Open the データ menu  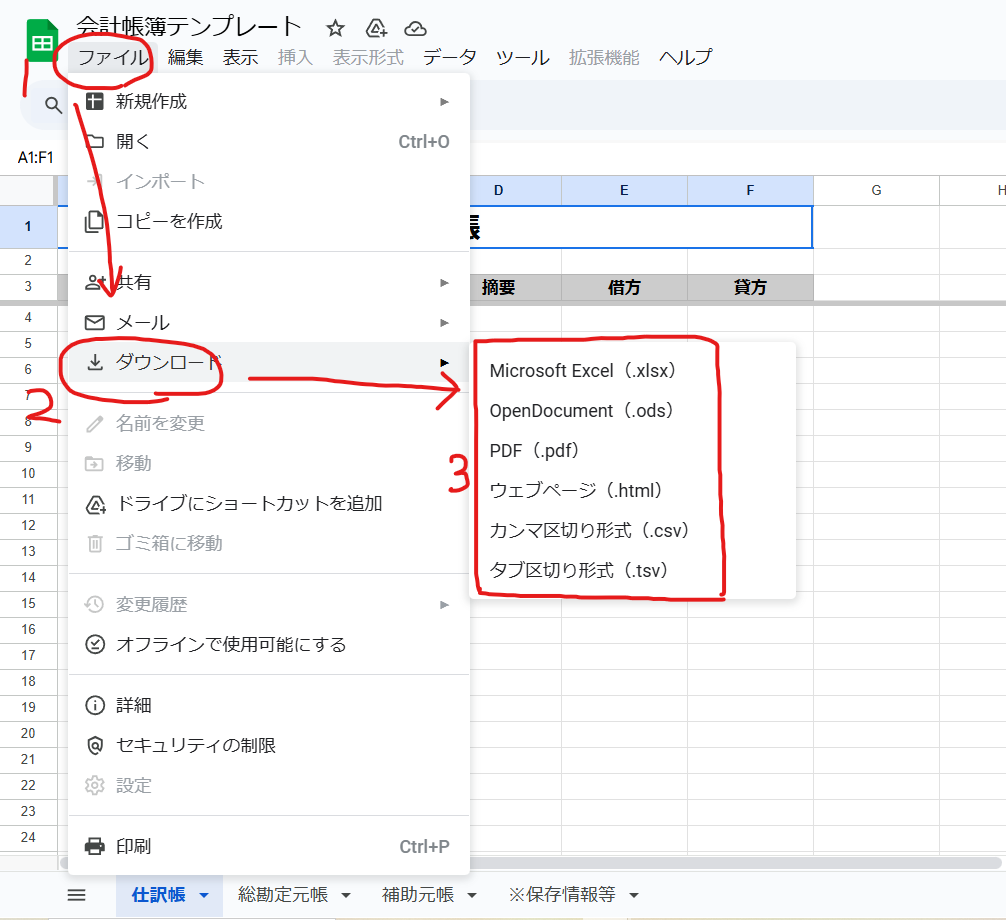coord(449,58)
